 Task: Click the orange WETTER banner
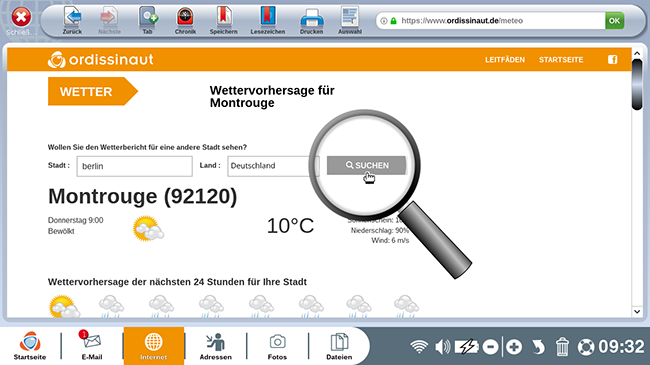(x=92, y=91)
